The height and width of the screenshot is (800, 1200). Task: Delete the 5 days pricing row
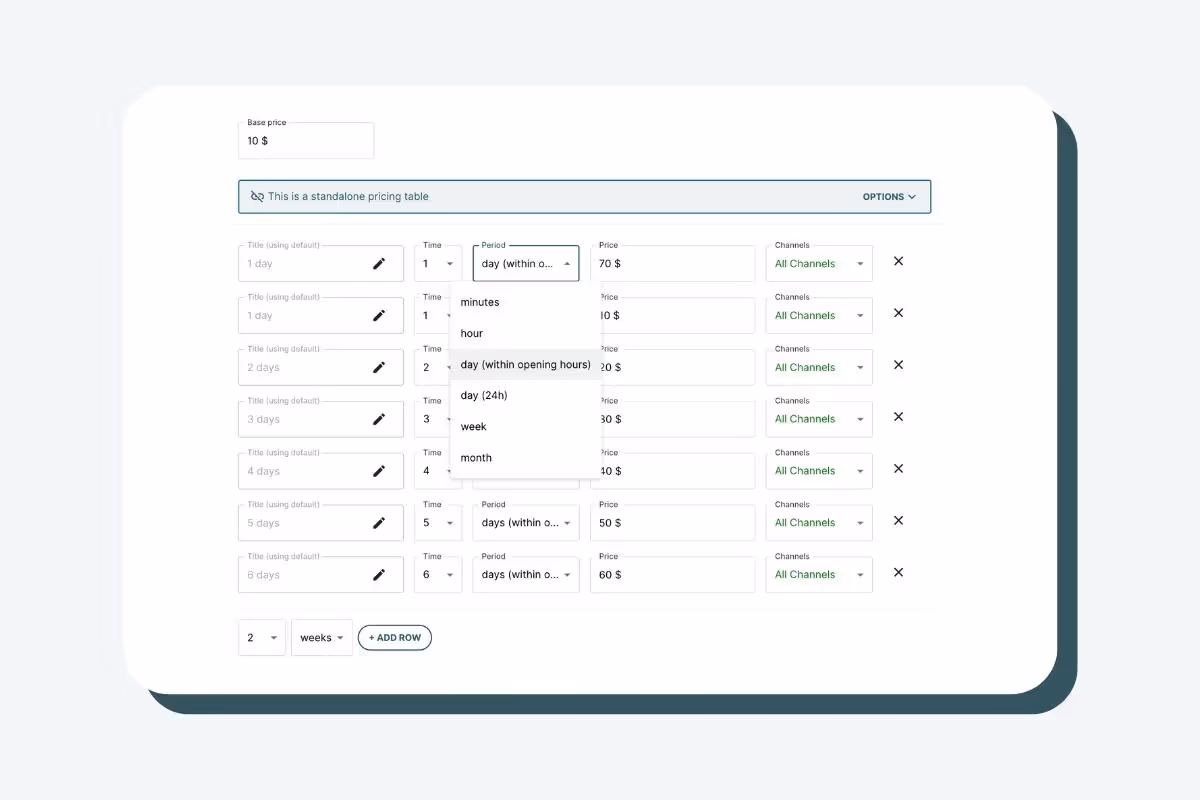pos(898,521)
